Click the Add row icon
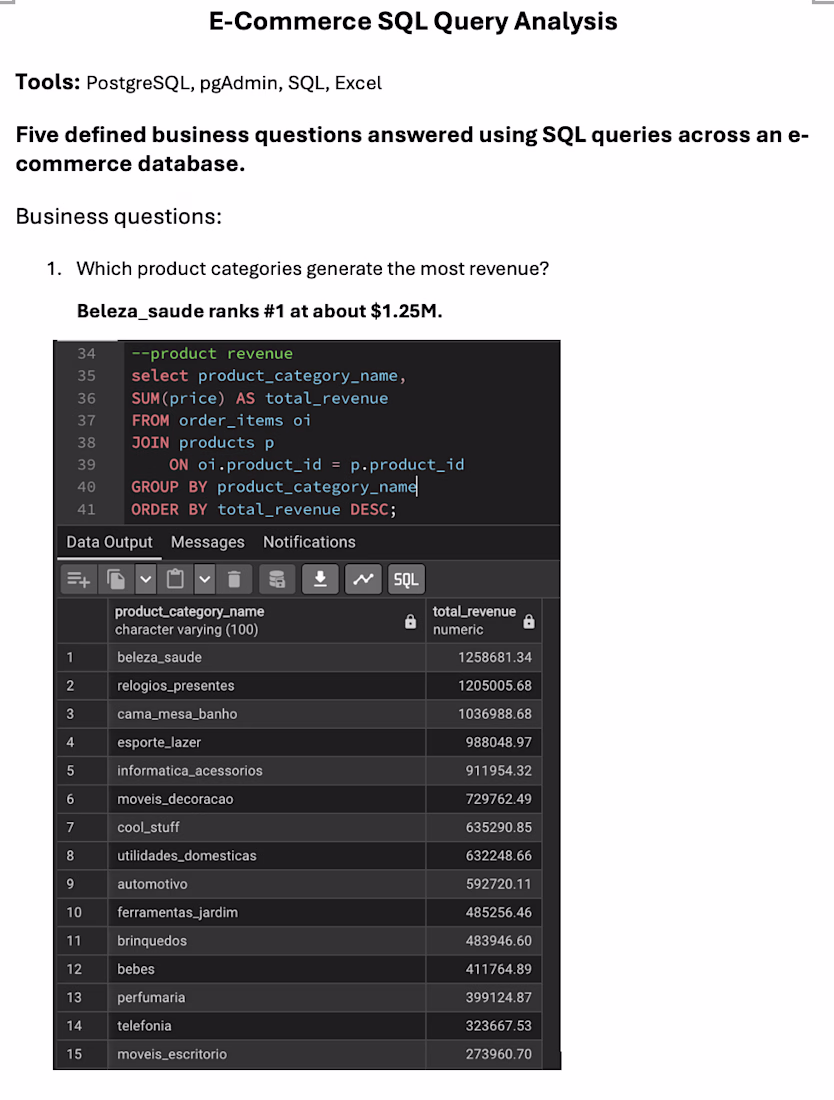Image resolution: width=834 pixels, height=1100 pixels. pyautogui.click(x=79, y=579)
